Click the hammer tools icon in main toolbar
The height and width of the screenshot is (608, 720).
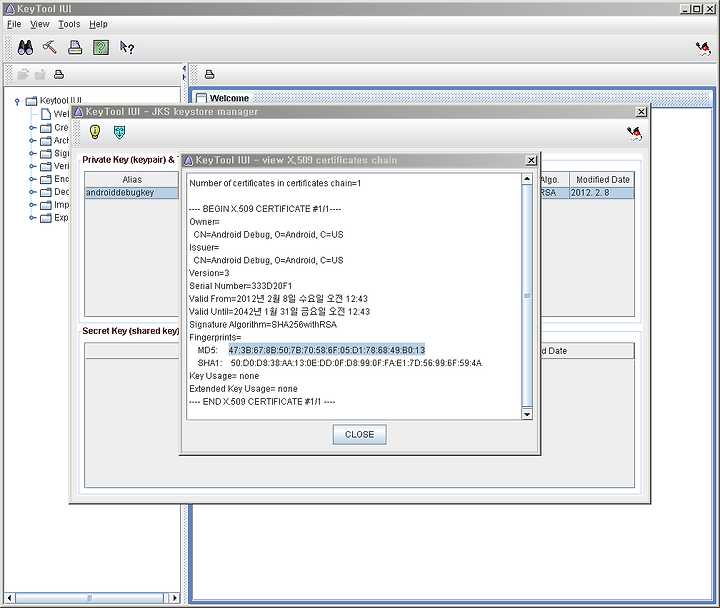click(50, 47)
